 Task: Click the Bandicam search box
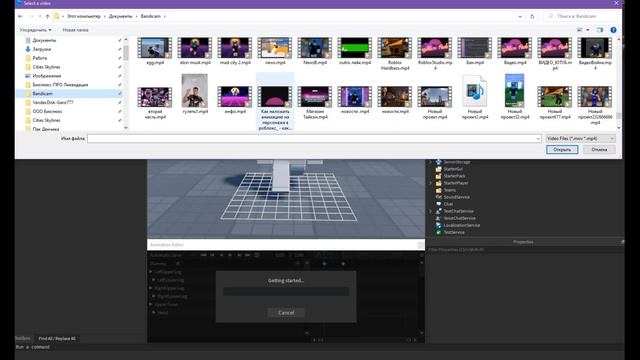click(x=580, y=16)
